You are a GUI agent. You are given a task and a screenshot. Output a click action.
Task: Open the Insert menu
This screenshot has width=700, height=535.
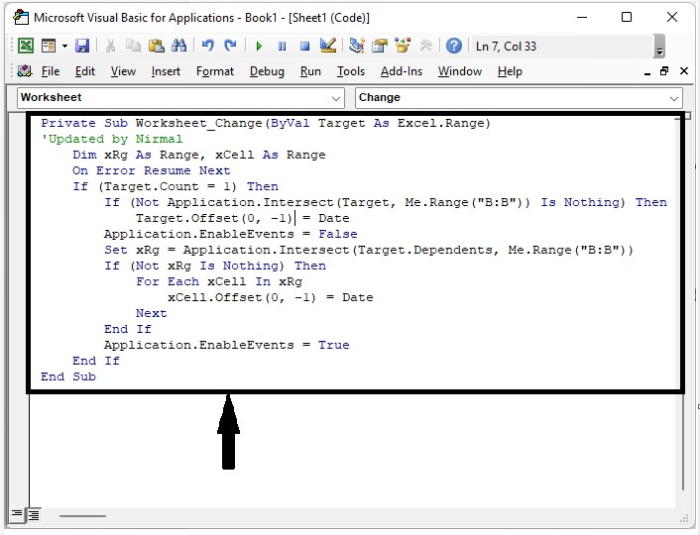pyautogui.click(x=166, y=71)
